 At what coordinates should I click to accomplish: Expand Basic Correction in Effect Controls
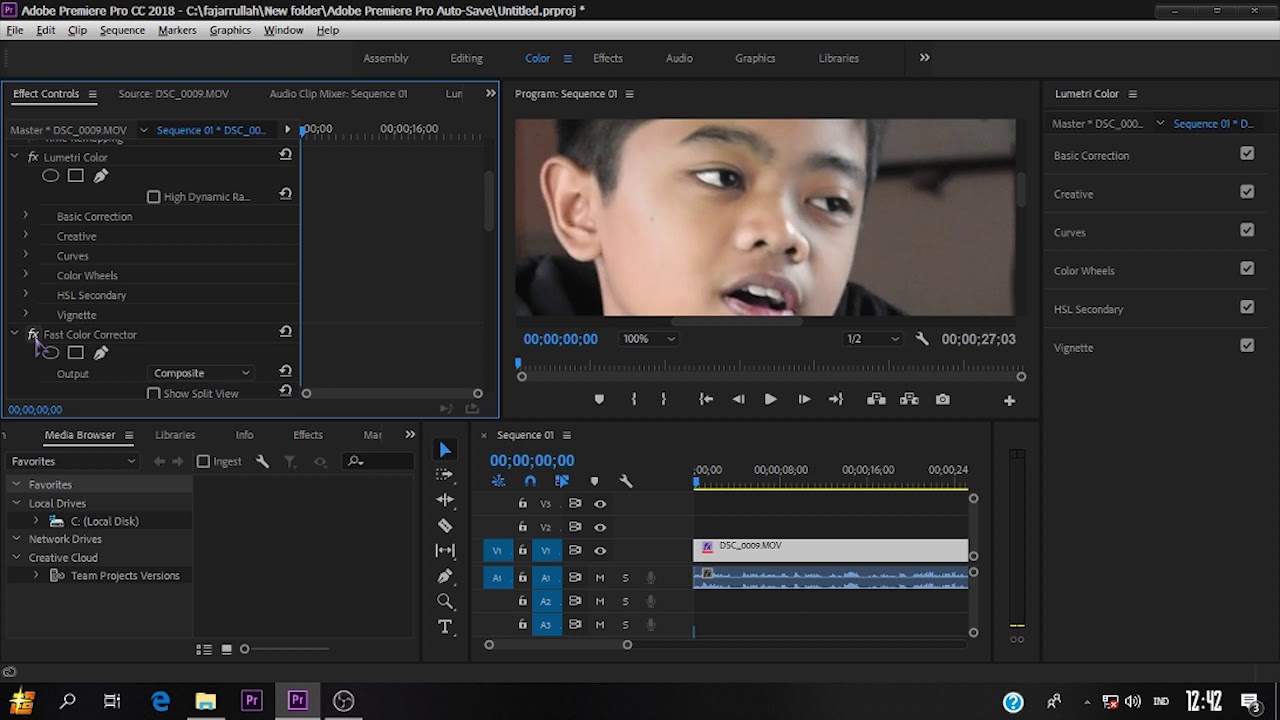tap(26, 216)
